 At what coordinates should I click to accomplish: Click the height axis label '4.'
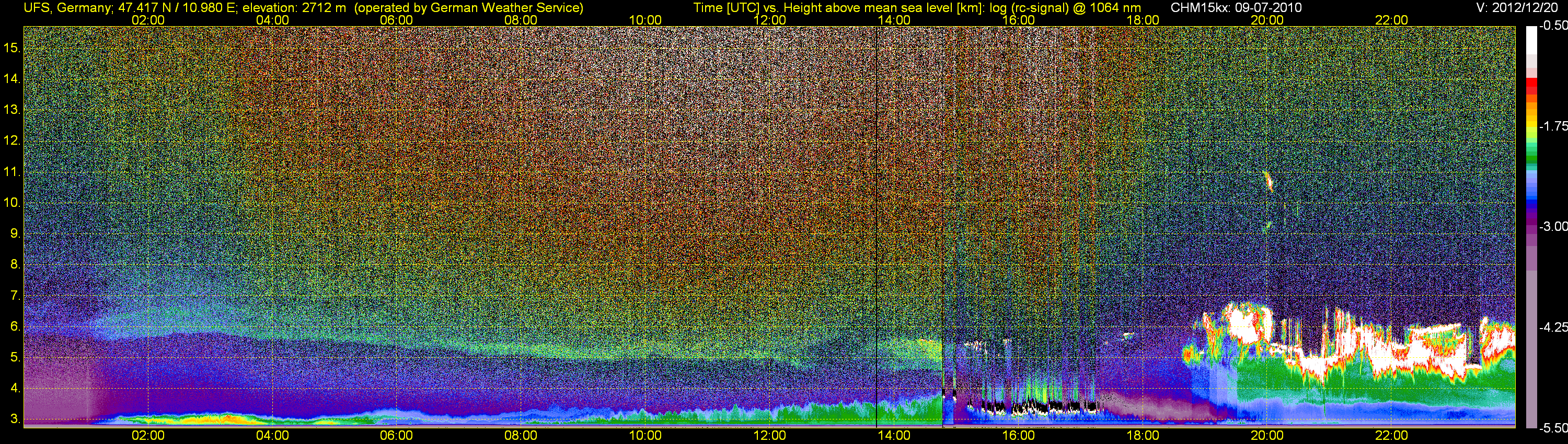(x=15, y=389)
